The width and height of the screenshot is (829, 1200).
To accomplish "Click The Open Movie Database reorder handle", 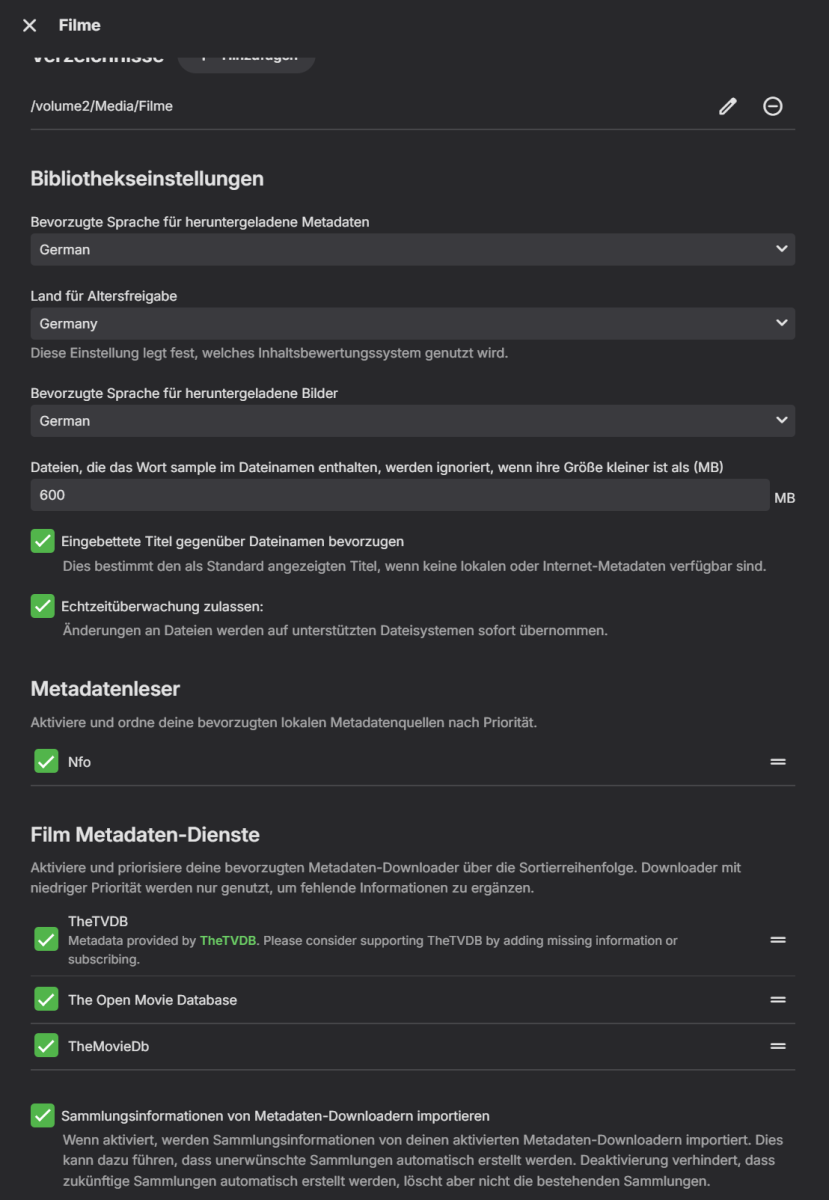I will (778, 1000).
